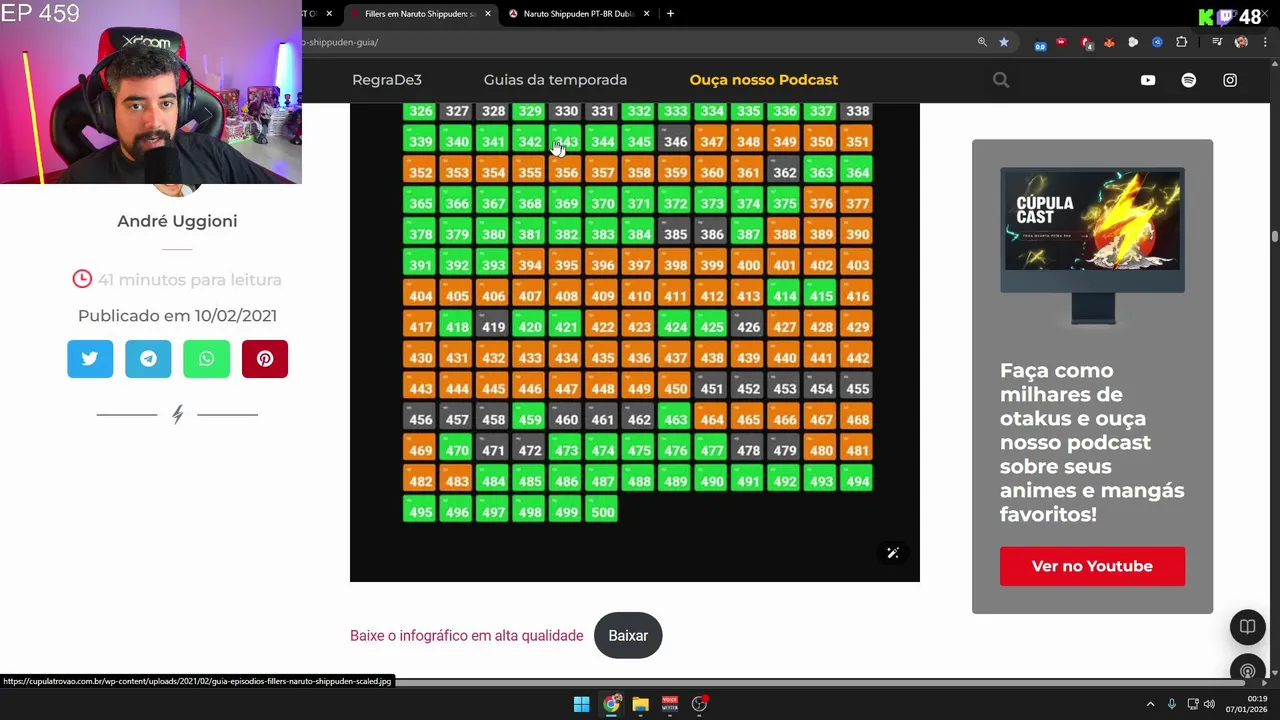Click the Baixar button
Image resolution: width=1280 pixels, height=720 pixels.
[628, 636]
